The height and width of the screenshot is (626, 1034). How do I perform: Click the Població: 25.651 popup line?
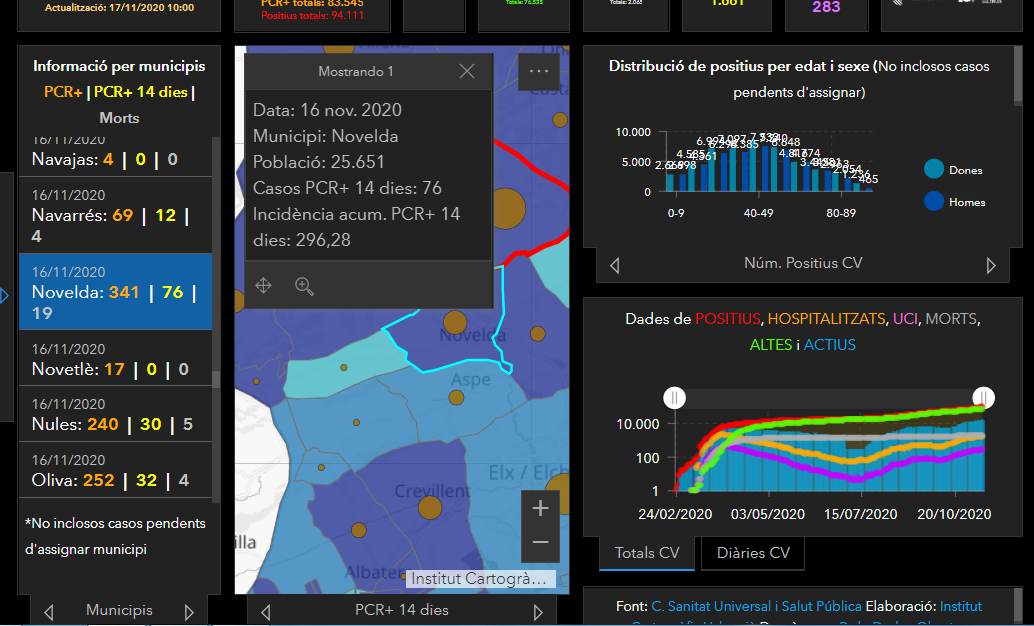pos(319,162)
